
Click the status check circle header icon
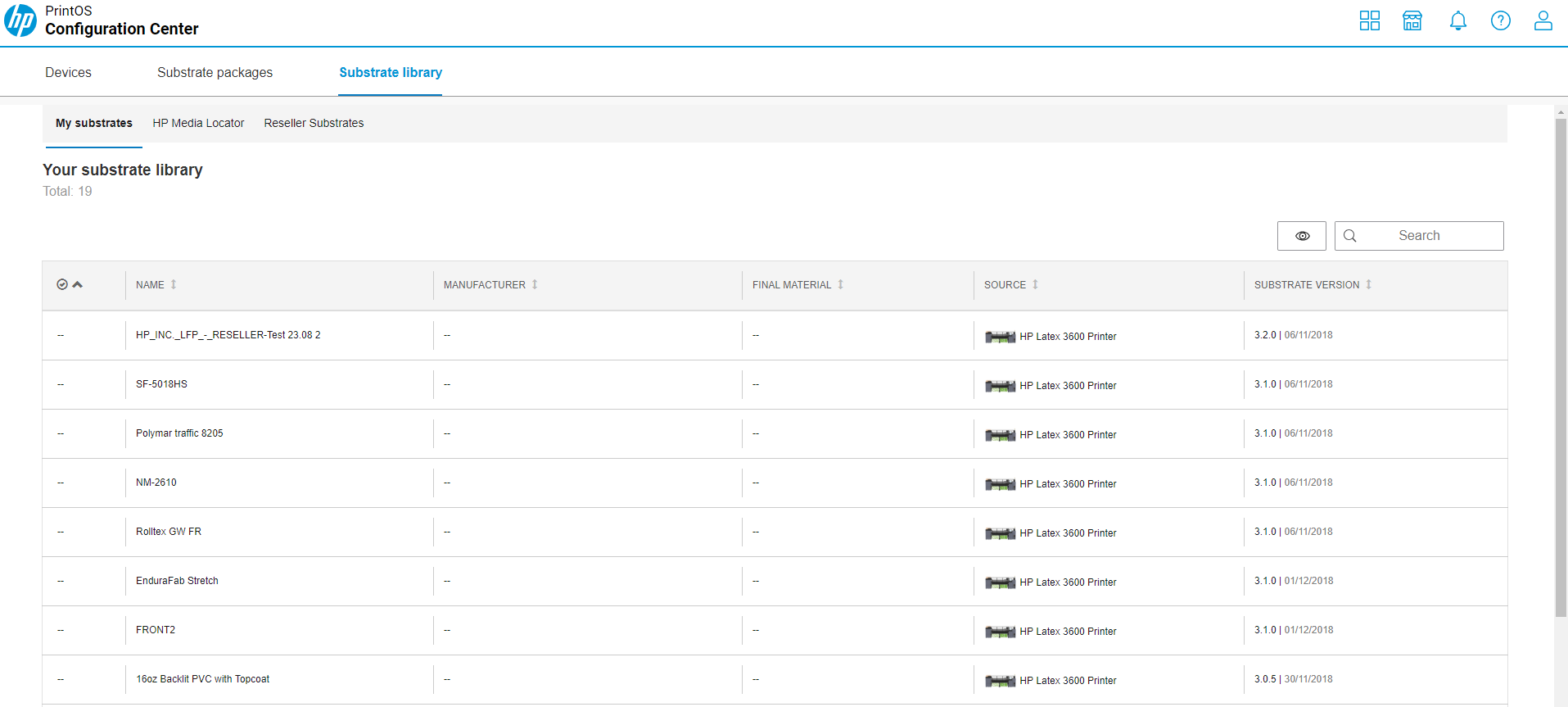[x=62, y=284]
